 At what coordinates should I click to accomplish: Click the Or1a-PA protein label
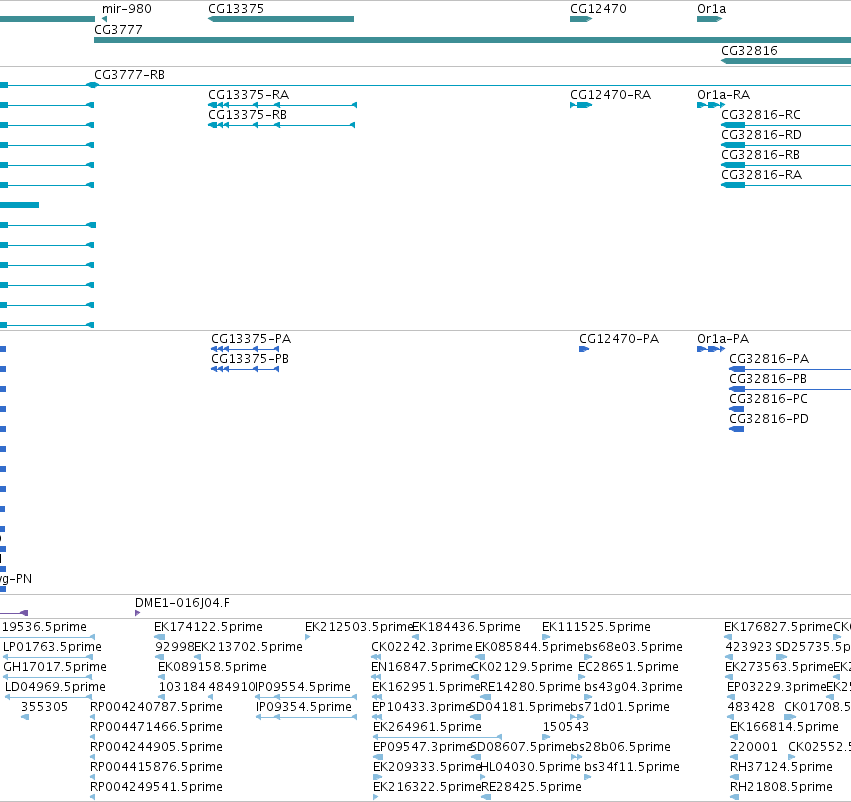coord(723,339)
